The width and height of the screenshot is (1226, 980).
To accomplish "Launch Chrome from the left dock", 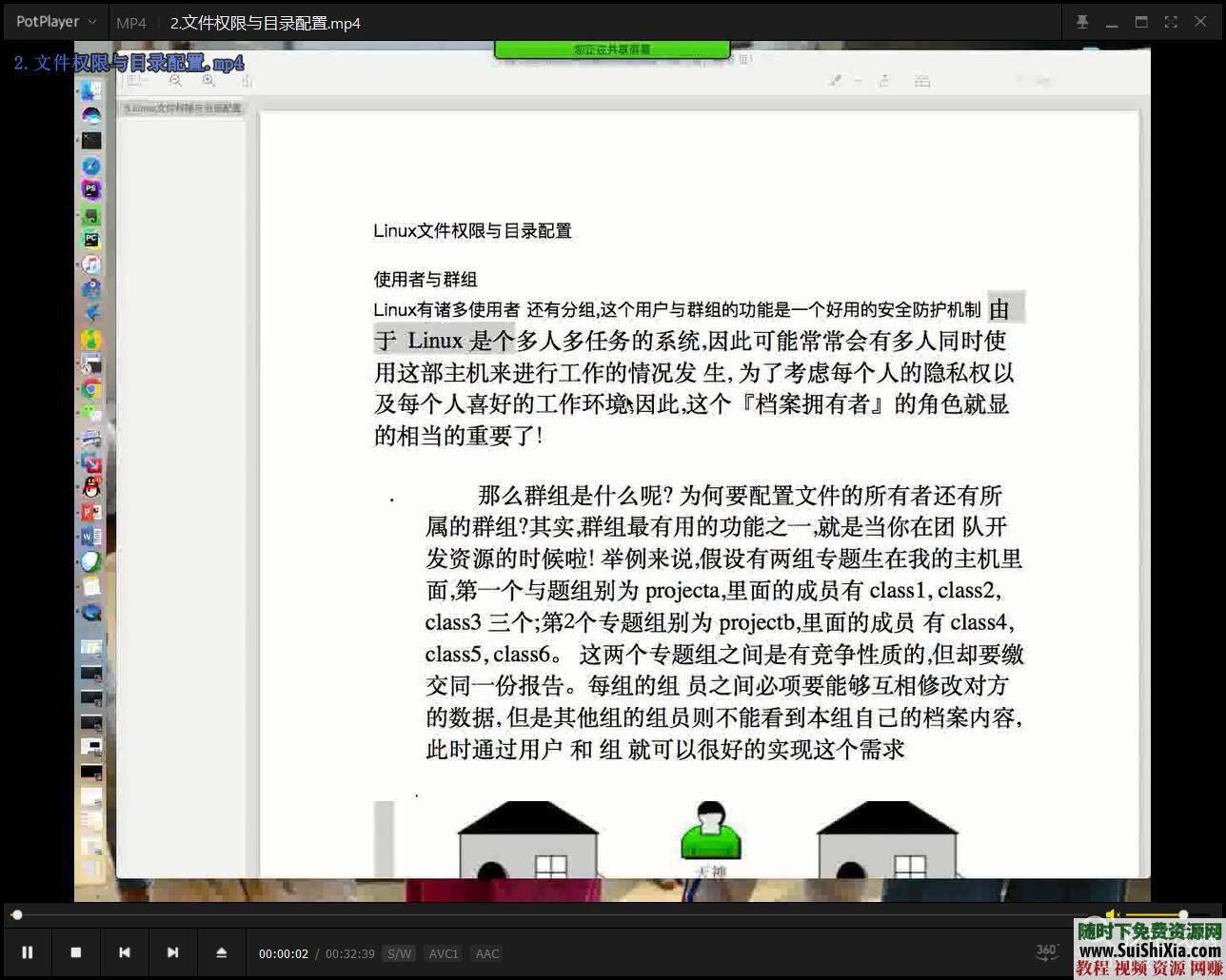I will (x=91, y=388).
